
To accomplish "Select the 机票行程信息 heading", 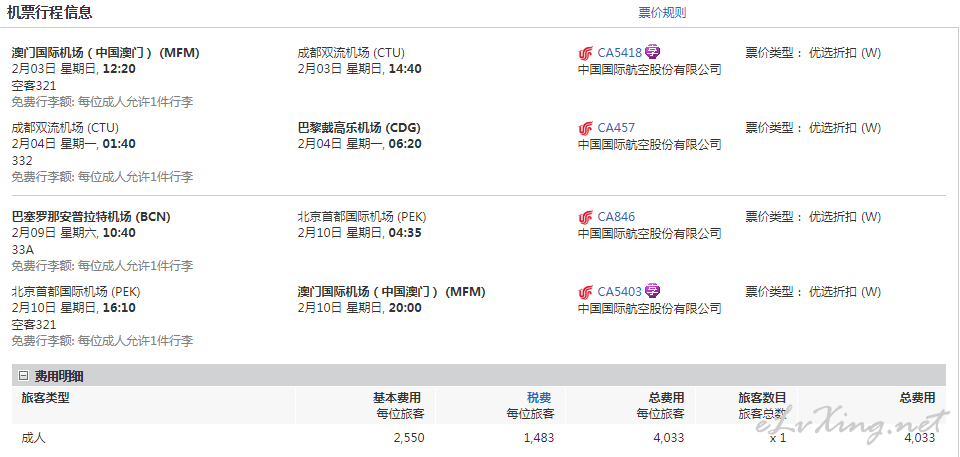I will pos(50,12).
